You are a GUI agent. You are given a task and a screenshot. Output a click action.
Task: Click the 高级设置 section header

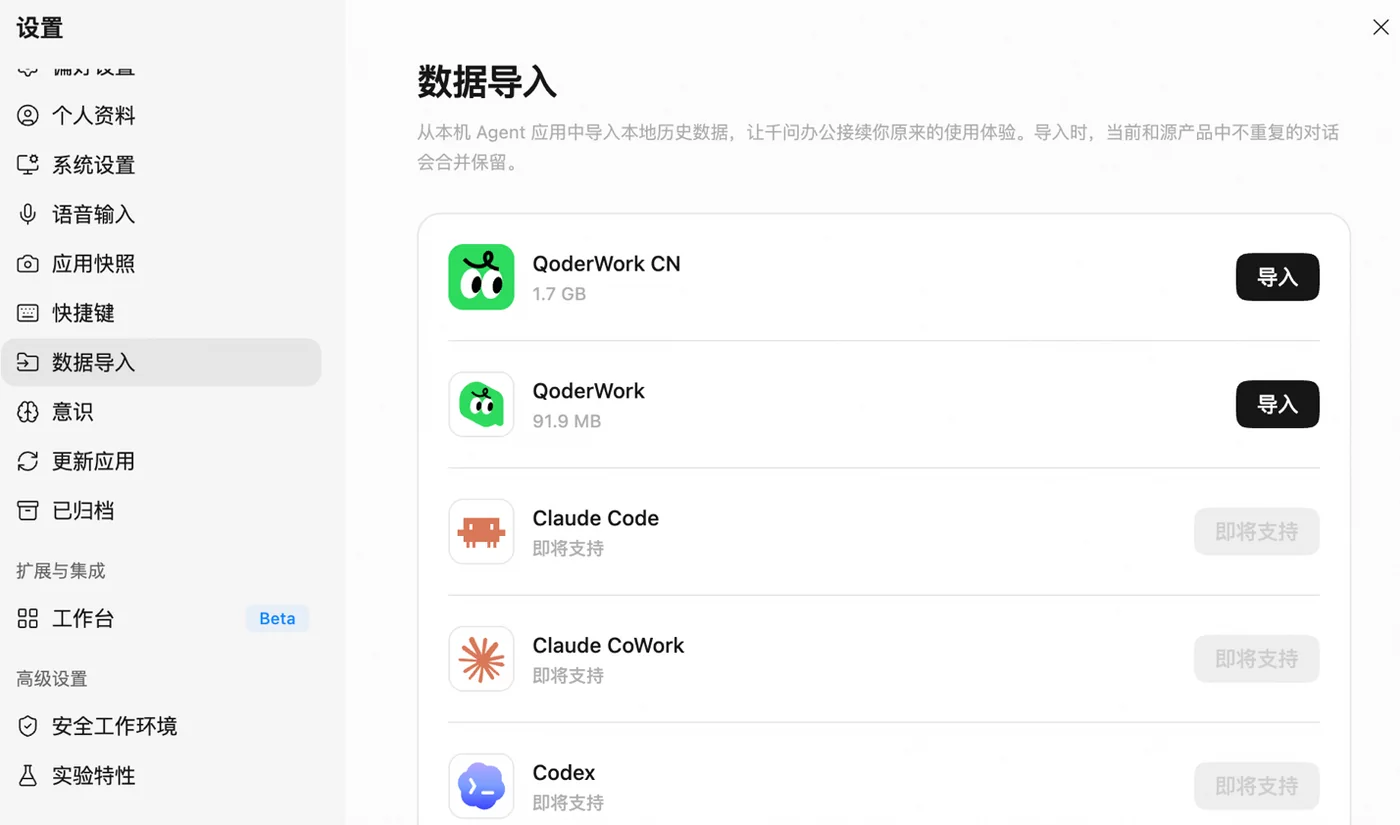coord(52,679)
